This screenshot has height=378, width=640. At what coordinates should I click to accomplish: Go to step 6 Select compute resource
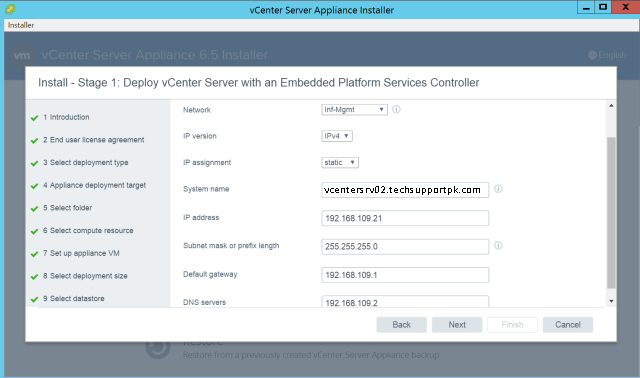tap(88, 231)
